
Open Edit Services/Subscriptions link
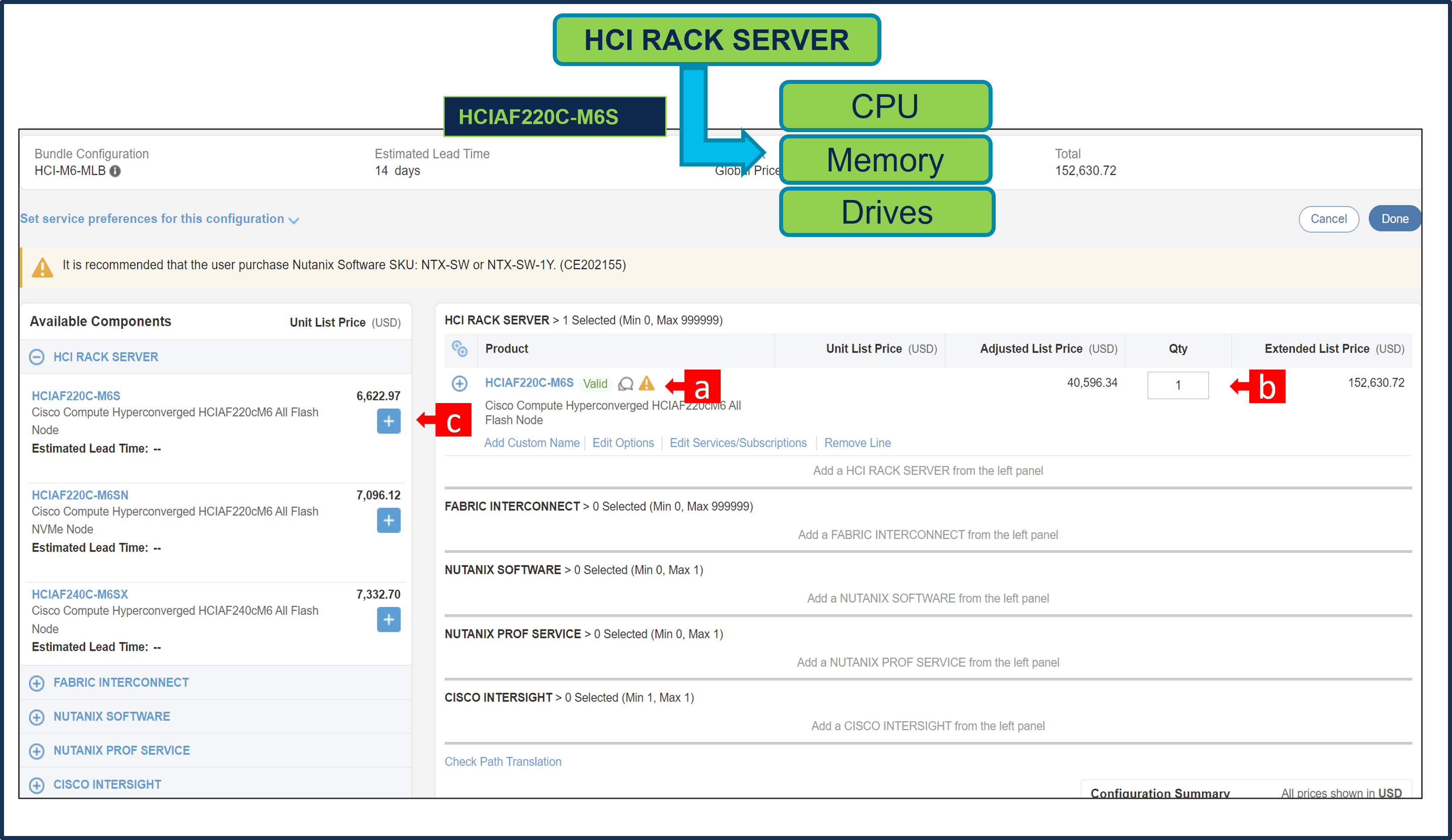(738, 443)
